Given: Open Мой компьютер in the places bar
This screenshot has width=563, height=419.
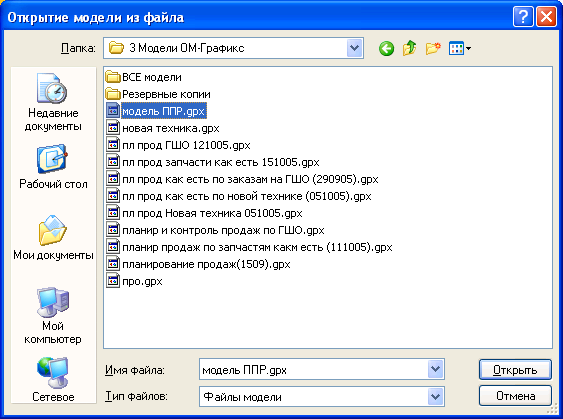Looking at the screenshot, I should tap(53, 316).
